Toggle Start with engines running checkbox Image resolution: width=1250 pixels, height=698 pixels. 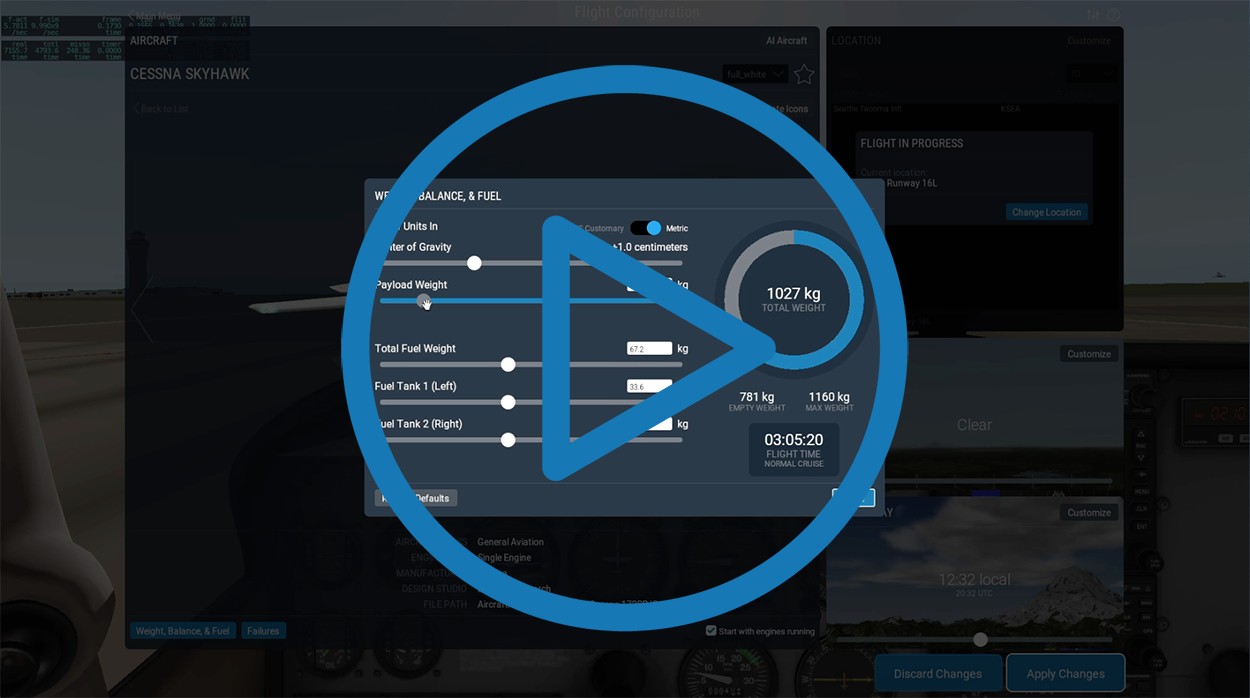coord(711,631)
